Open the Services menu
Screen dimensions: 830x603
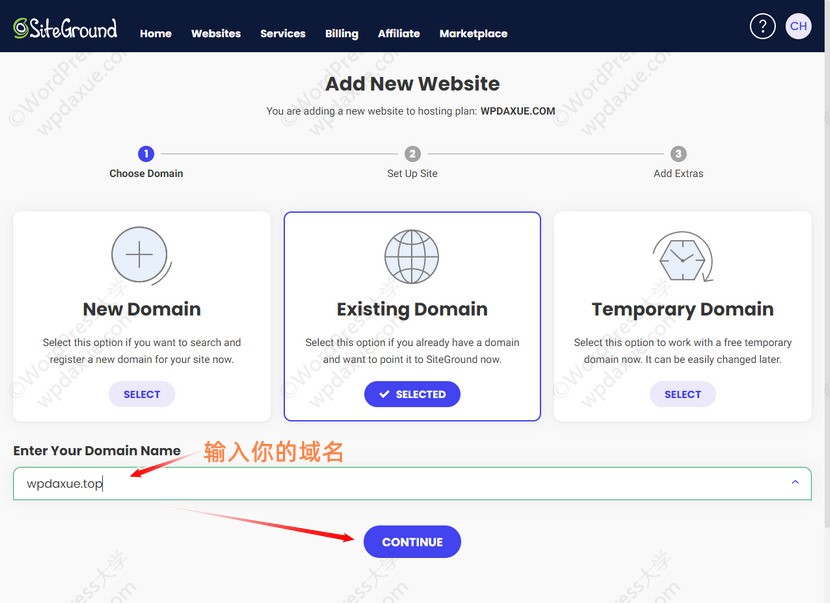click(x=283, y=33)
